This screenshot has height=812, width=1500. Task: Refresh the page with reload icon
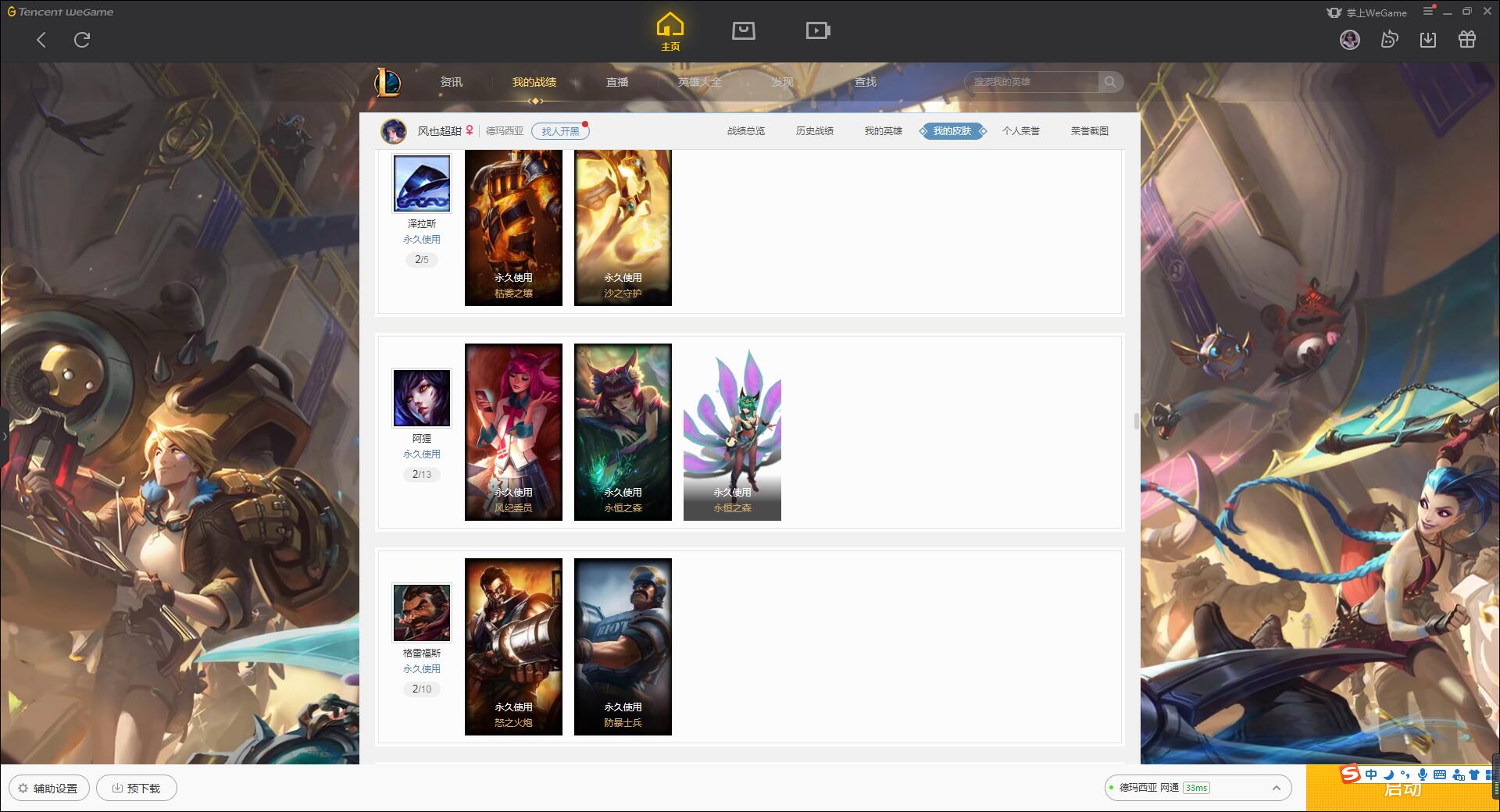click(82, 40)
